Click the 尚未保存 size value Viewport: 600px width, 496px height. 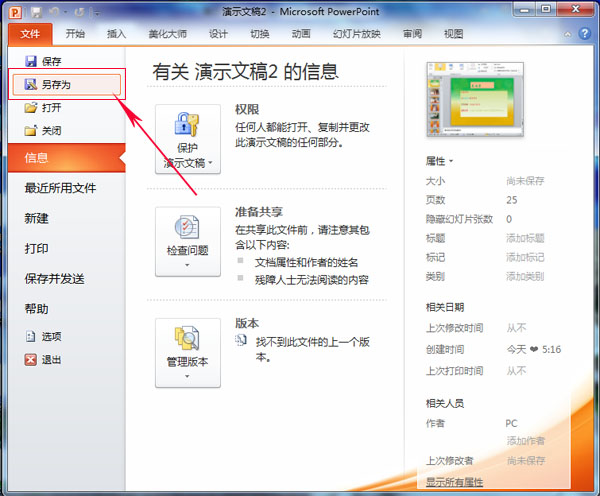pos(525,181)
